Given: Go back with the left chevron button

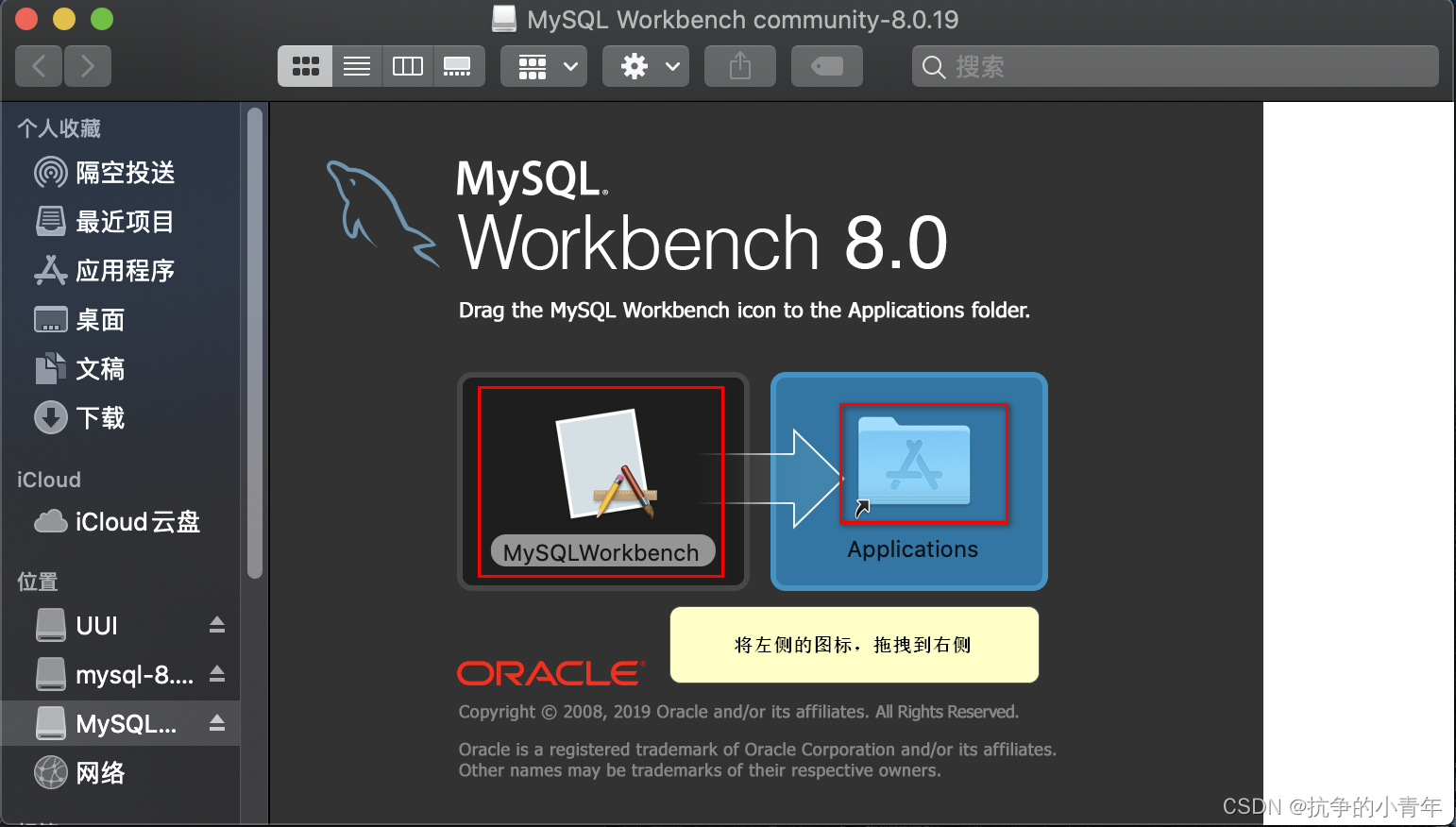Looking at the screenshot, I should [39, 66].
